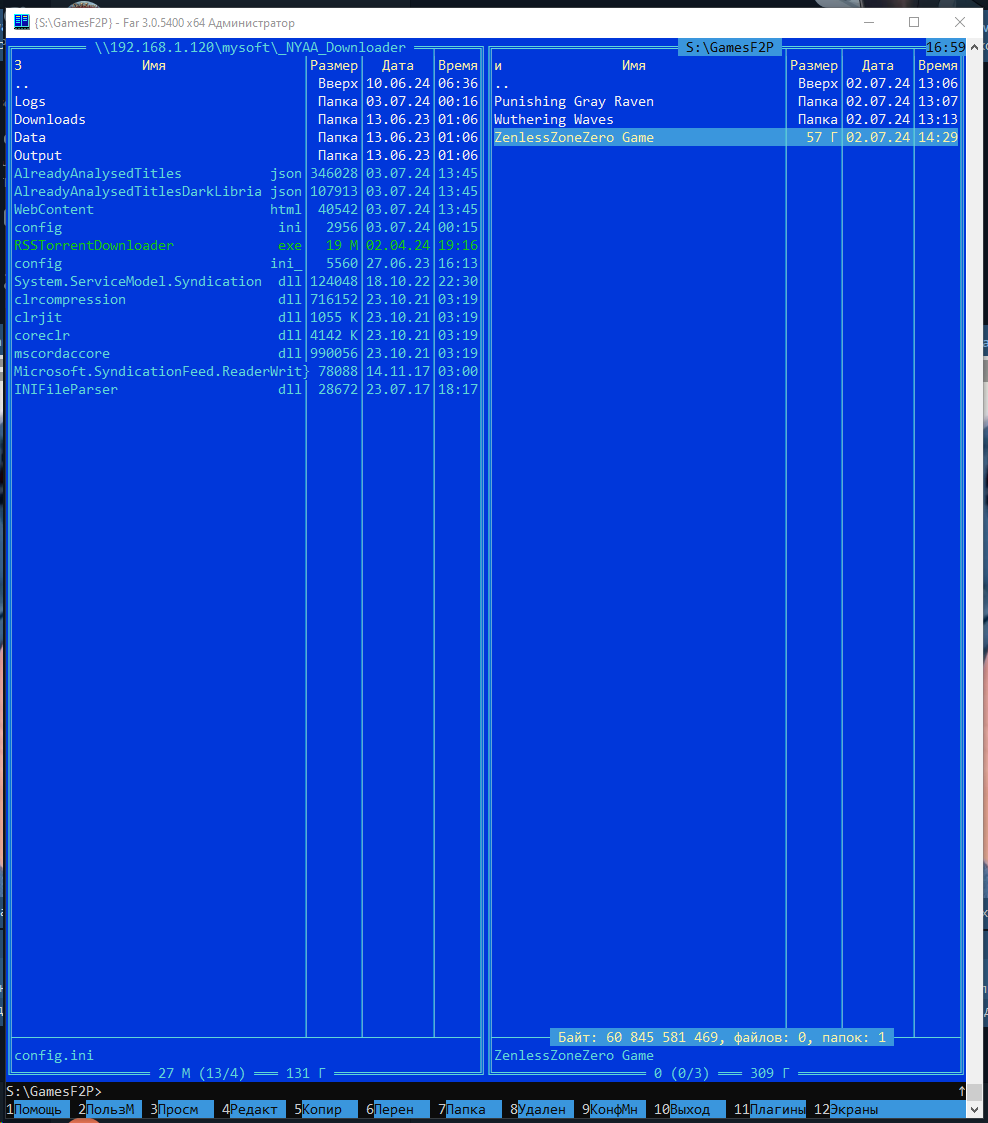This screenshot has height=1123, width=988.
Task: Select the Output folder row
Action: click(x=246, y=155)
